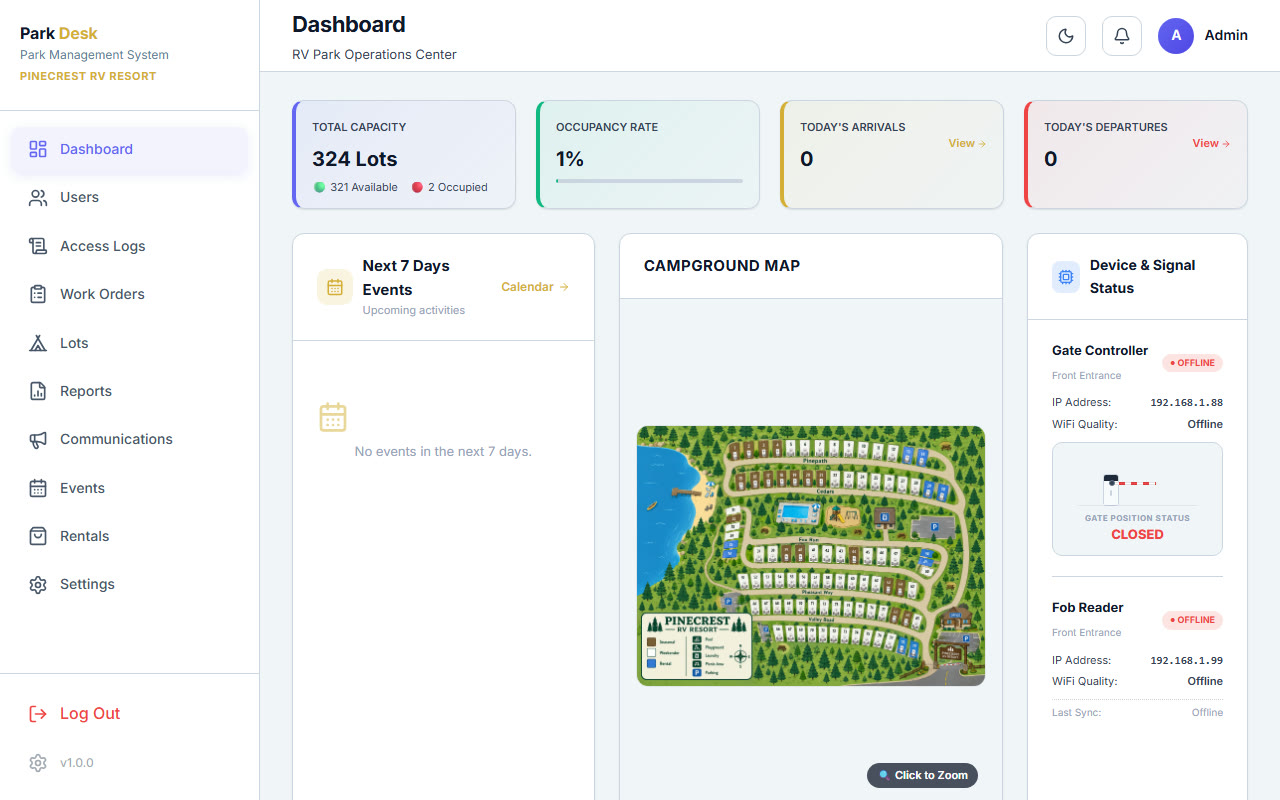Click the Rentals shopping bag icon
1280x800 pixels.
click(x=38, y=536)
